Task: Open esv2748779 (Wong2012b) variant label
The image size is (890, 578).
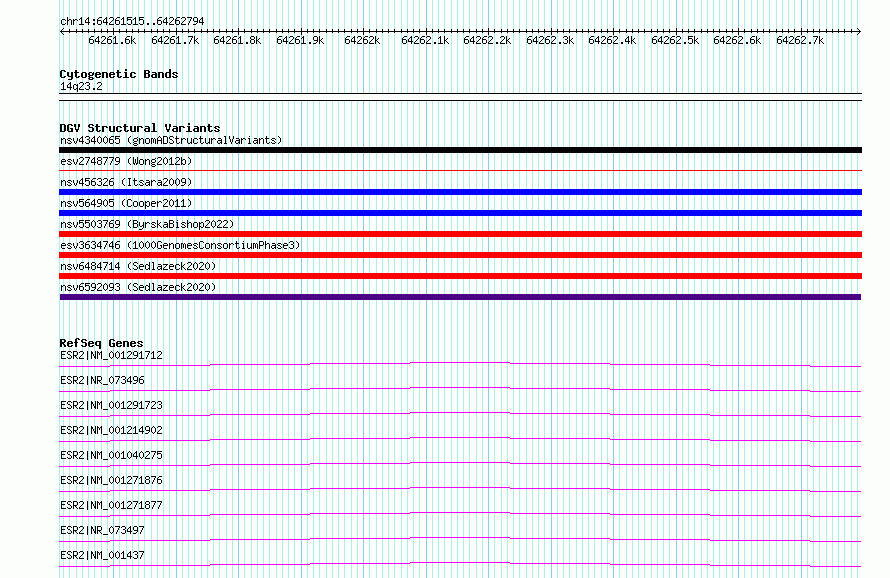Action: coord(126,161)
